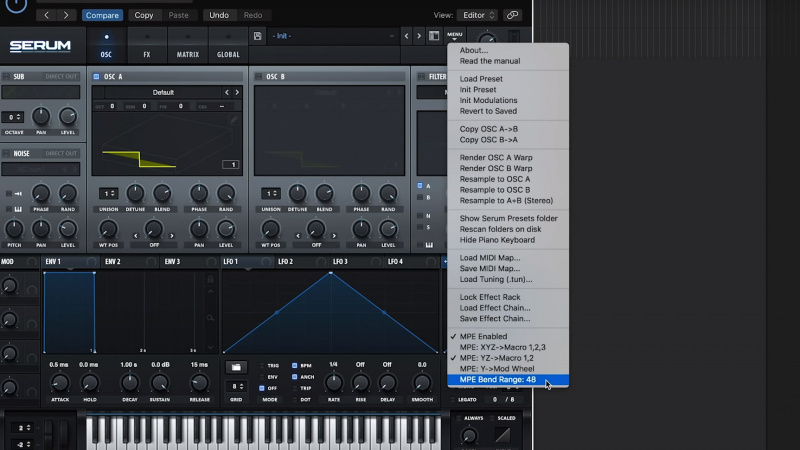Viewport: 800px width, 450px height.
Task: Click the noise one-shot arrow icon
Action: point(18,194)
